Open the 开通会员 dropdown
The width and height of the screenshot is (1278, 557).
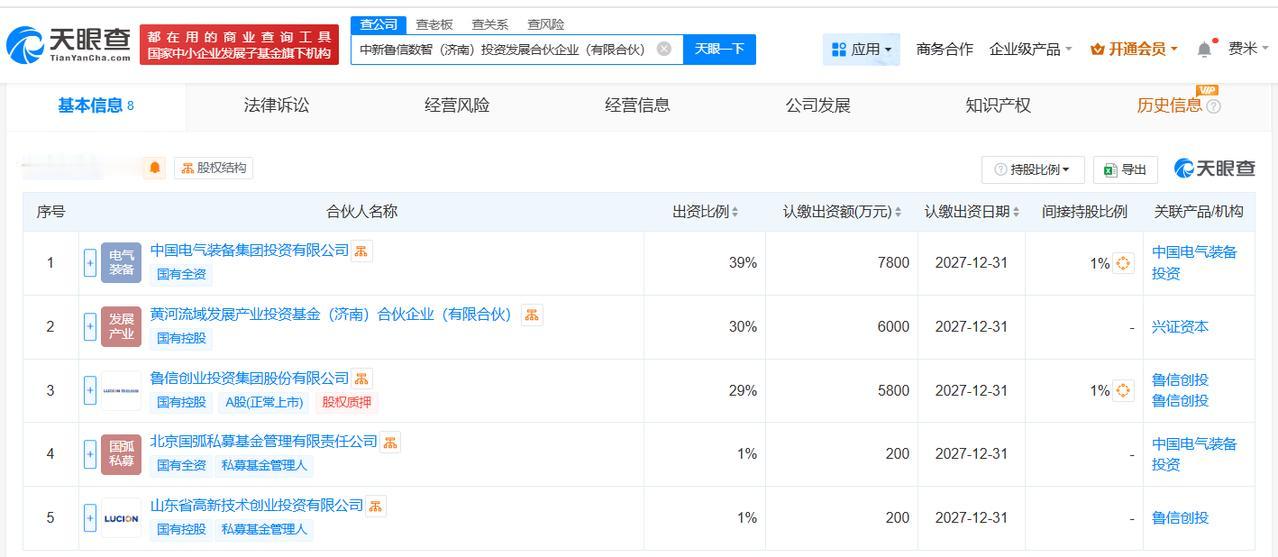click(1134, 49)
